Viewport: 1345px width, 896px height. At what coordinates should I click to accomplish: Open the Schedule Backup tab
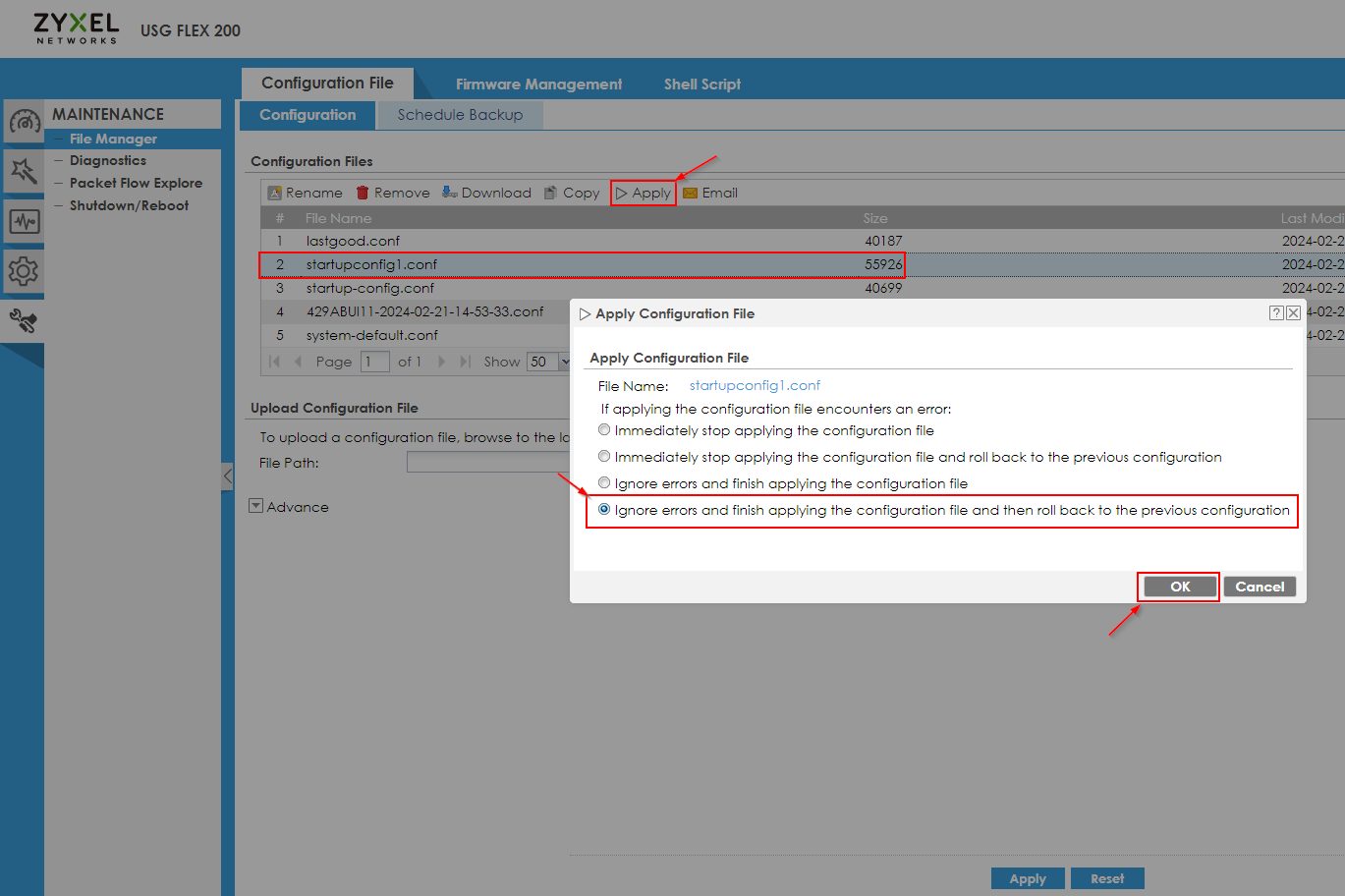click(460, 114)
